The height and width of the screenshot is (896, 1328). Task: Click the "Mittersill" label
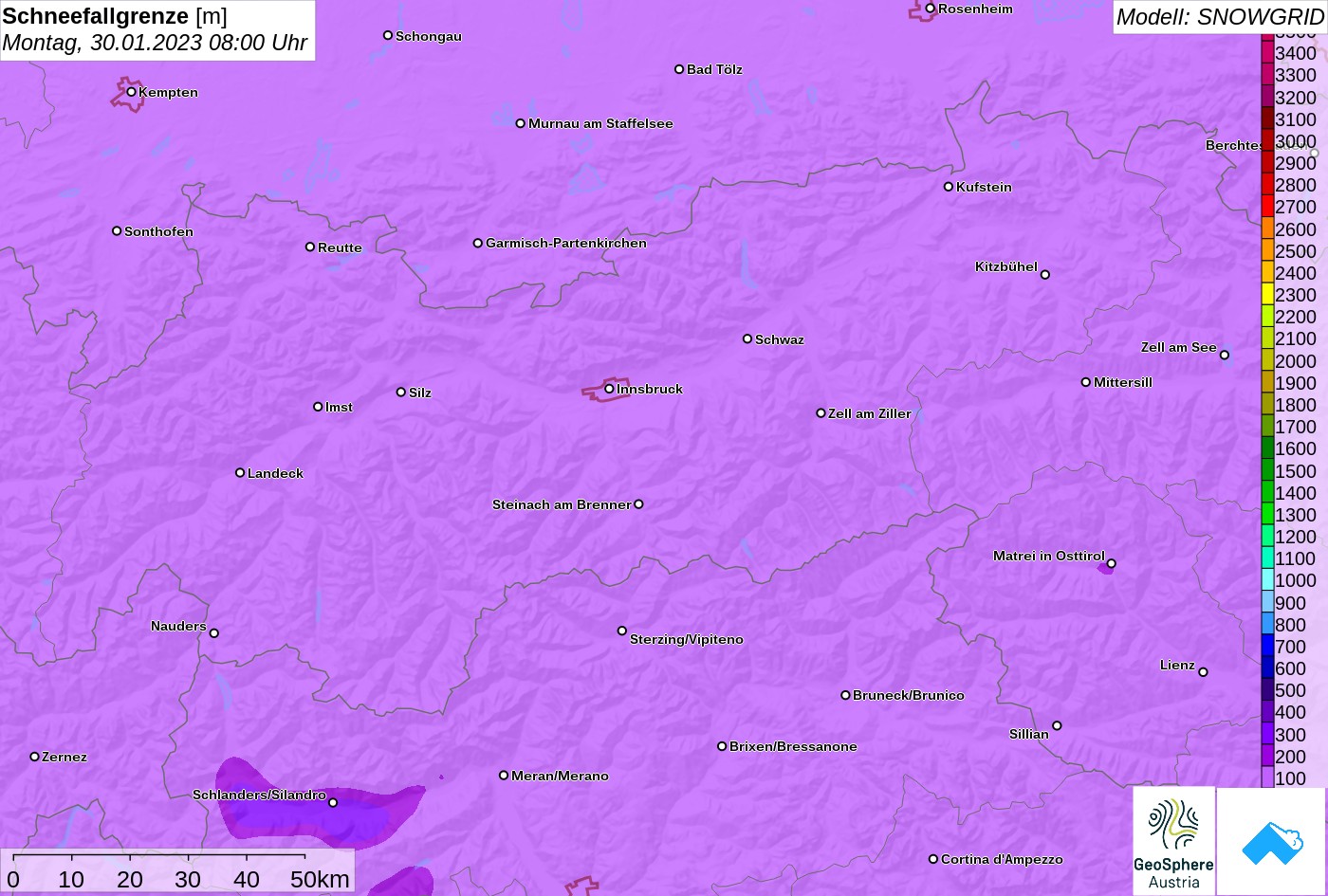1123,382
